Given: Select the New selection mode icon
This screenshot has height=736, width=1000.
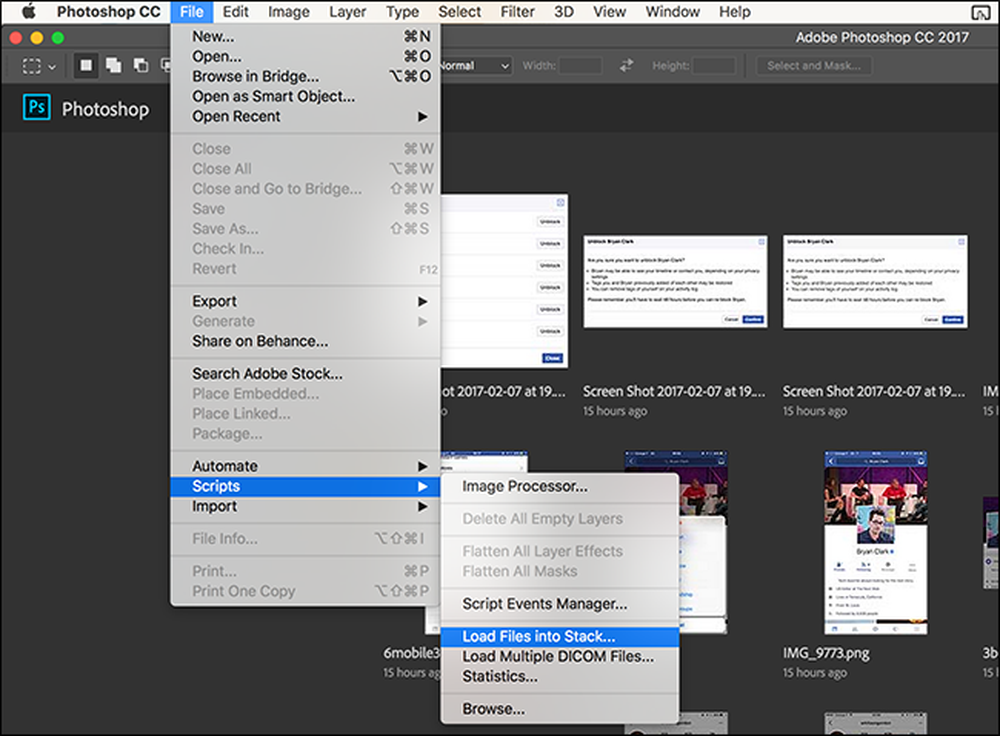Looking at the screenshot, I should 86,65.
